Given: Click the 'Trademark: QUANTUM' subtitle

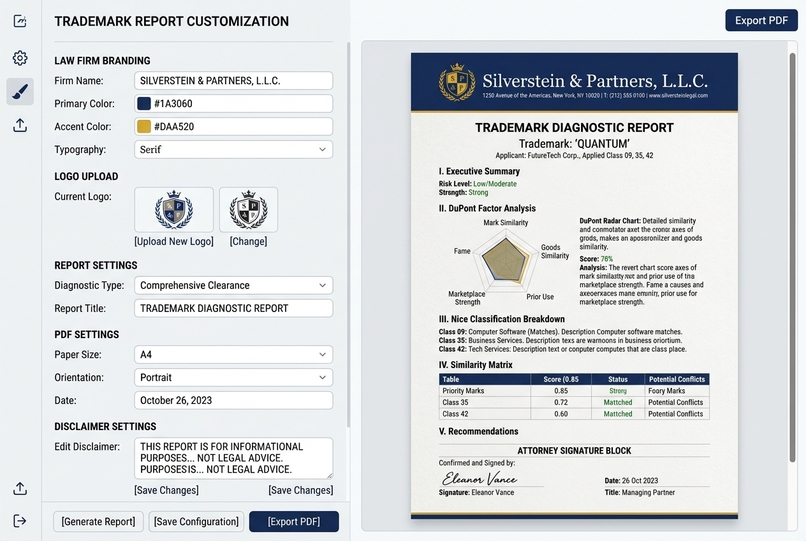Looking at the screenshot, I should (574, 144).
